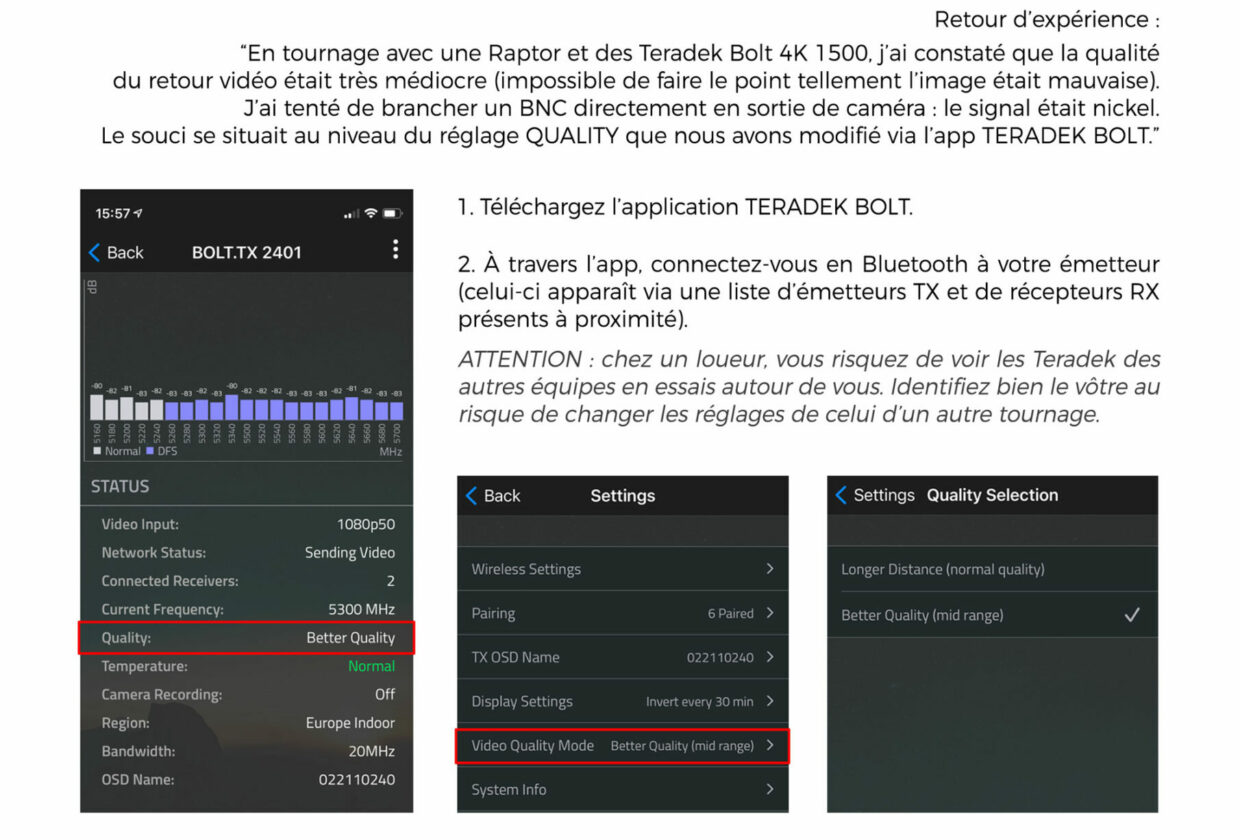Tap the Settings back arrow on Quality Selection screen
Viewport: 1240px width, 840px height.
tap(841, 495)
